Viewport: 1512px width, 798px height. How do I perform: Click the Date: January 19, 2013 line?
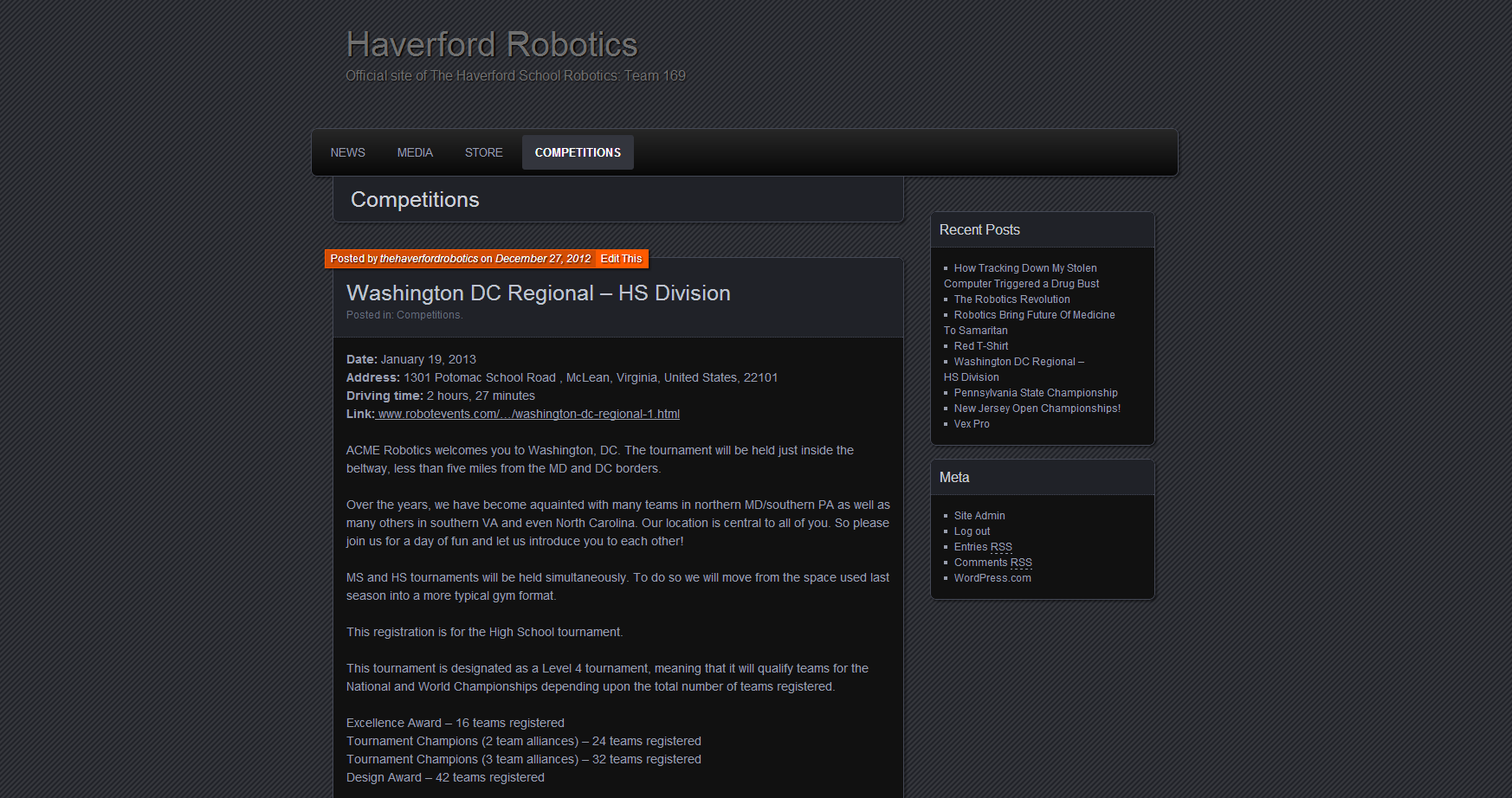[411, 359]
